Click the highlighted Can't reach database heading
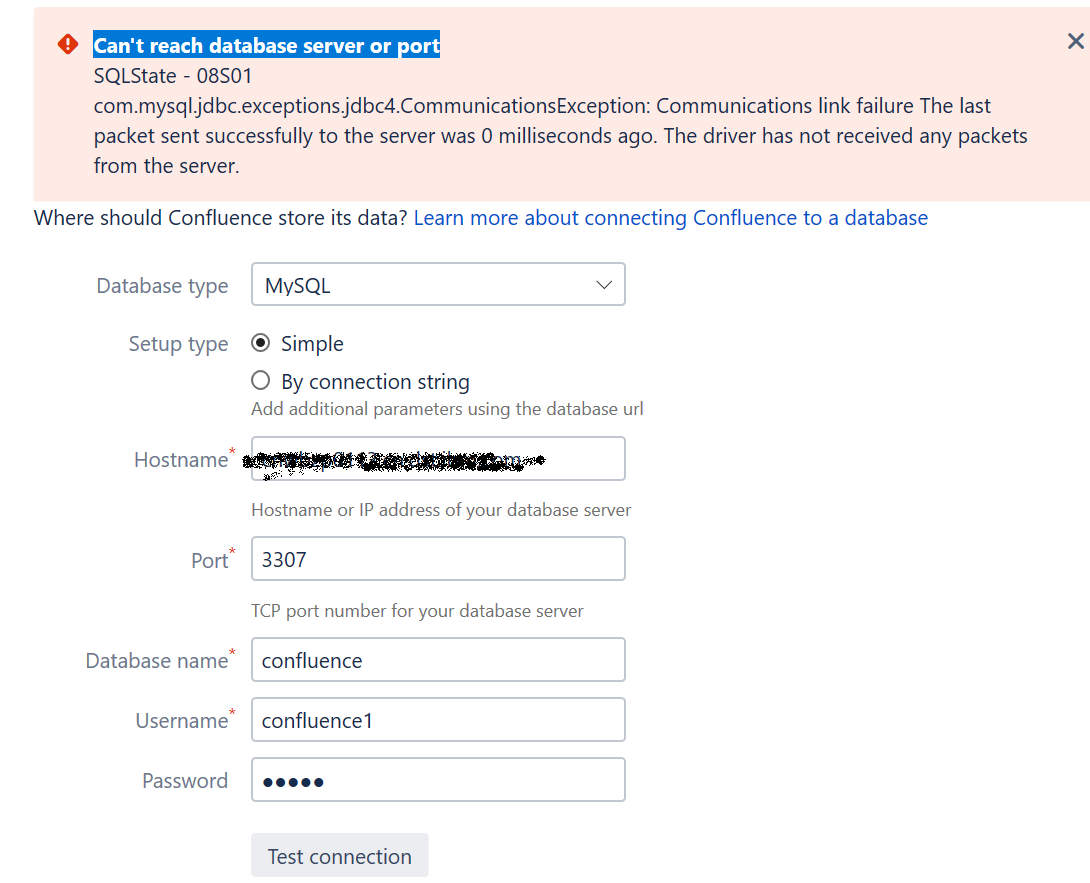This screenshot has width=1090, height=883. (x=267, y=45)
